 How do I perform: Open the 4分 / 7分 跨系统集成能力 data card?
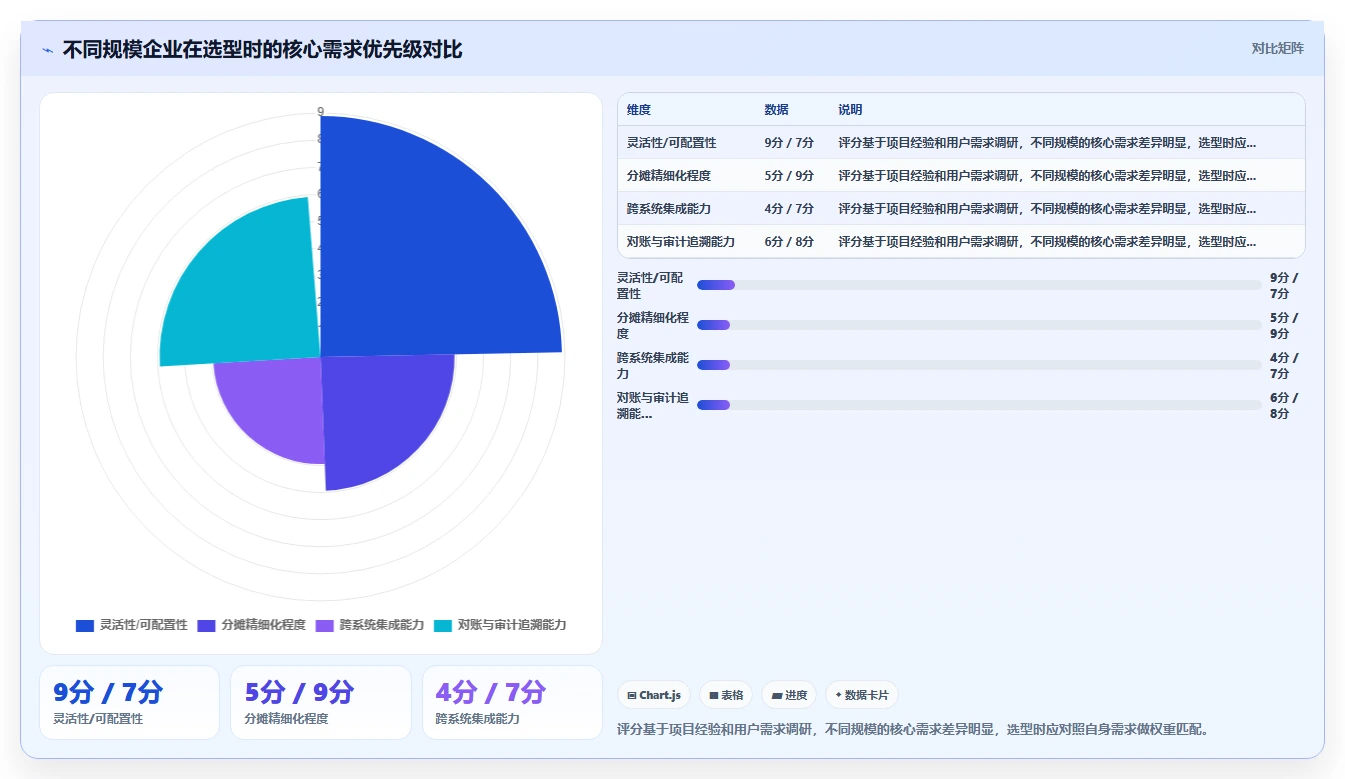[512, 702]
